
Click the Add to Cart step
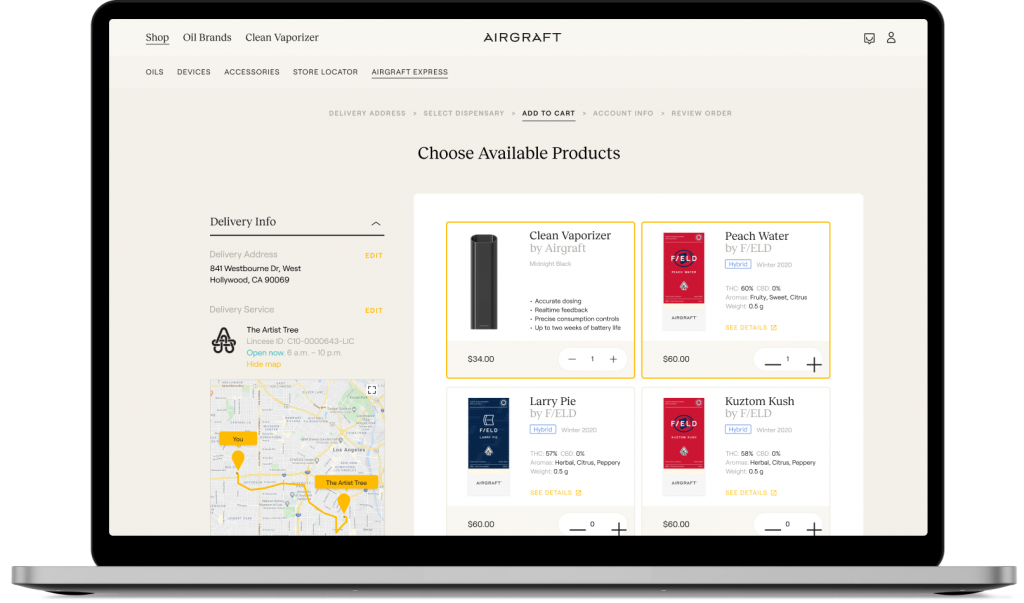(549, 113)
